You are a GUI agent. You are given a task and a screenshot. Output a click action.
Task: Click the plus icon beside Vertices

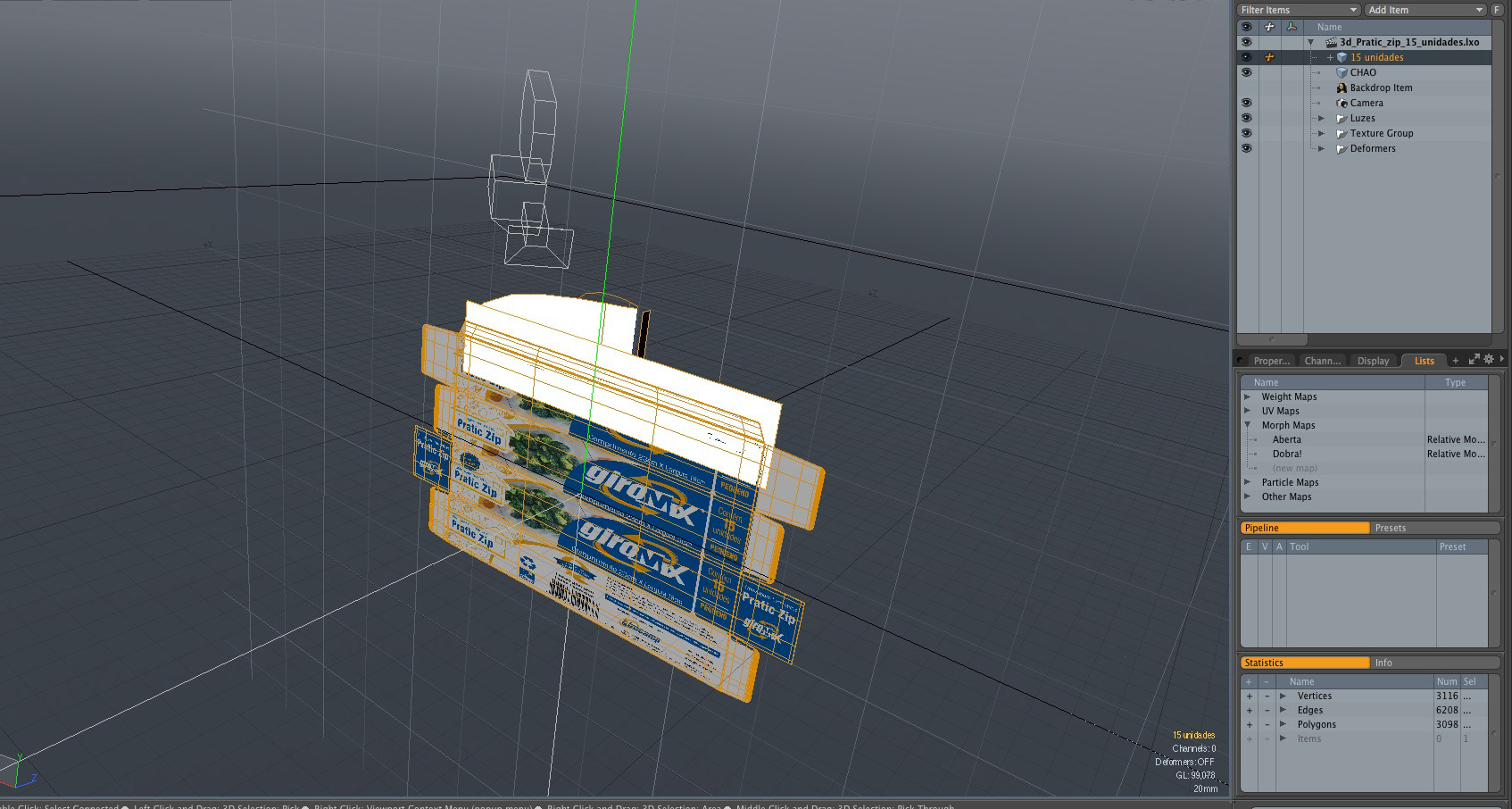click(x=1249, y=696)
